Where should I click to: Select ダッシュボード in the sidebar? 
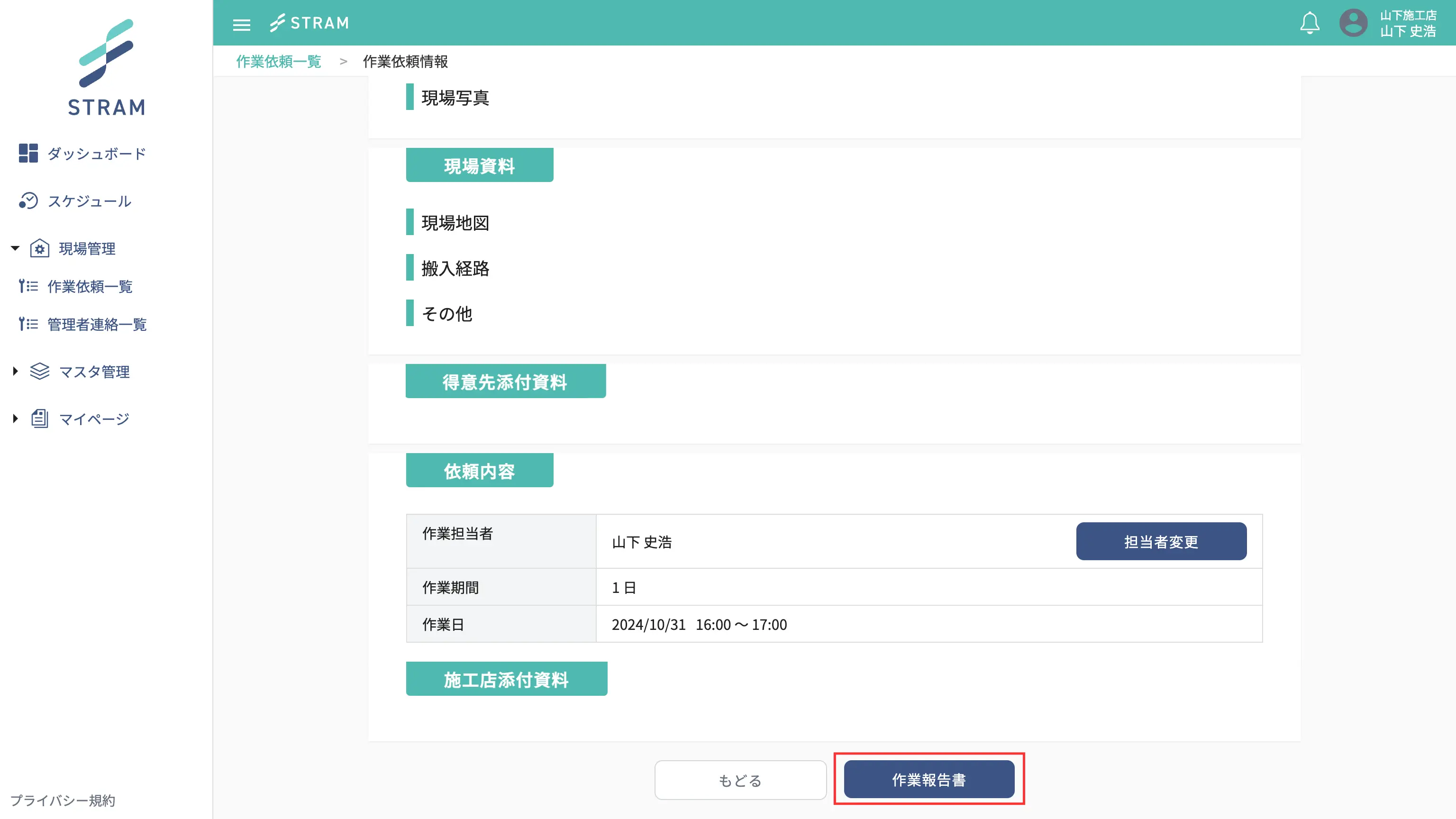[x=97, y=154]
